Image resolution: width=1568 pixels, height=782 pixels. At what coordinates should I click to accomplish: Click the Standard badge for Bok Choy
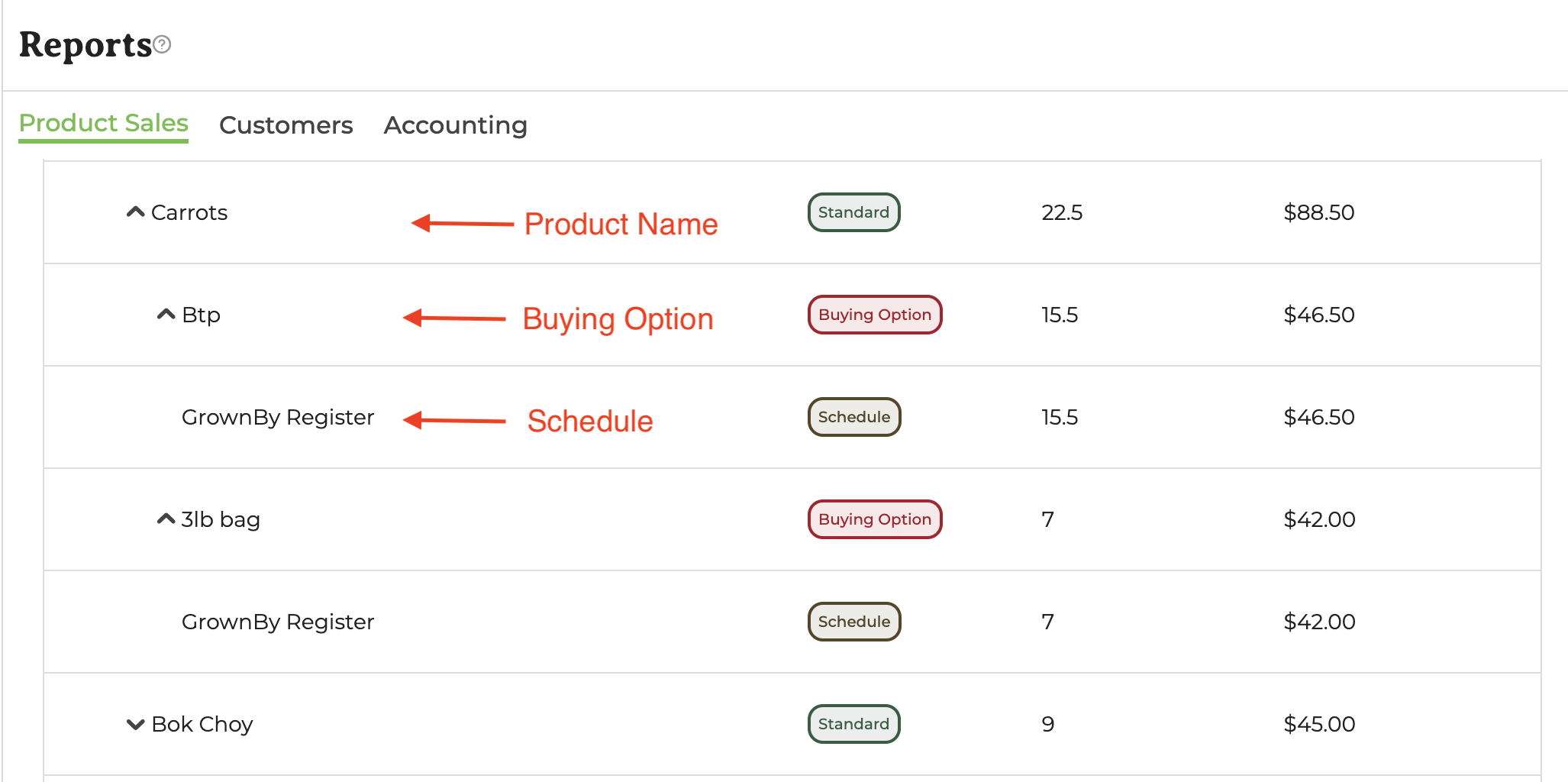click(x=853, y=724)
